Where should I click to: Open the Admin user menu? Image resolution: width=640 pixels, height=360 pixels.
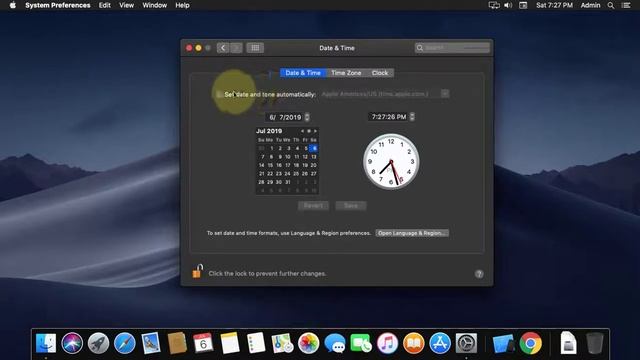click(x=590, y=5)
